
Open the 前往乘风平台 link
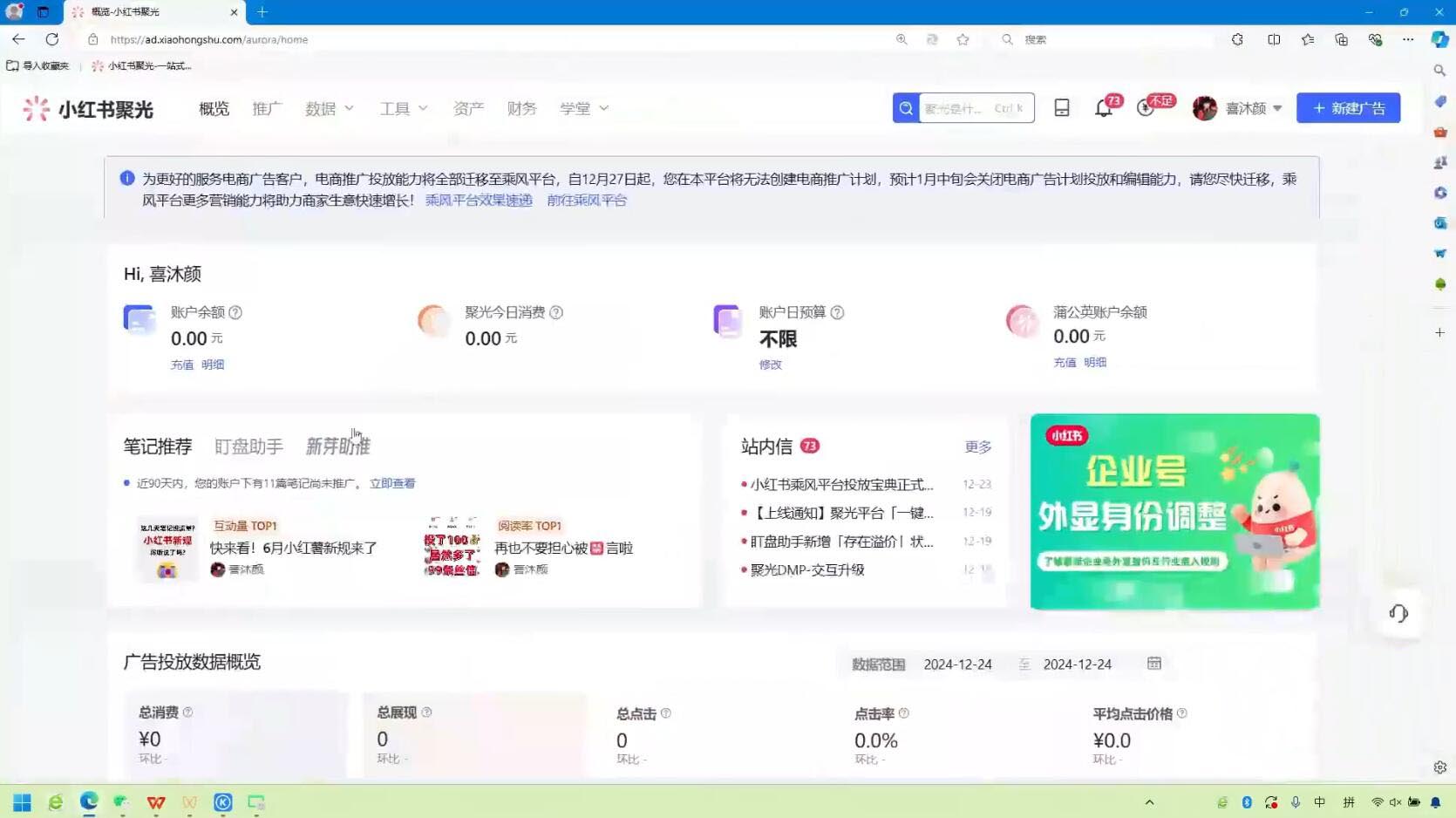pos(587,200)
